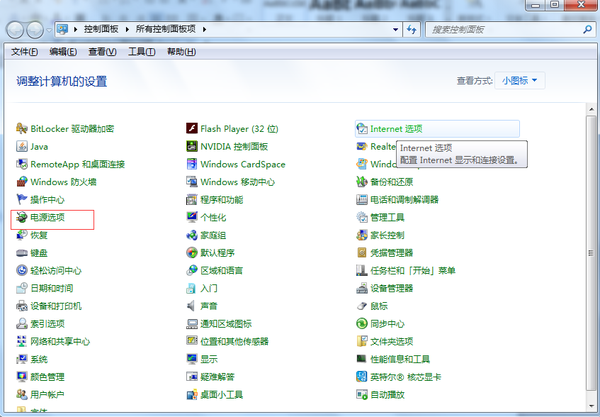Viewport: 600px width, 417px height.
Task: Open the 管理工具 link
Action: [x=387, y=217]
